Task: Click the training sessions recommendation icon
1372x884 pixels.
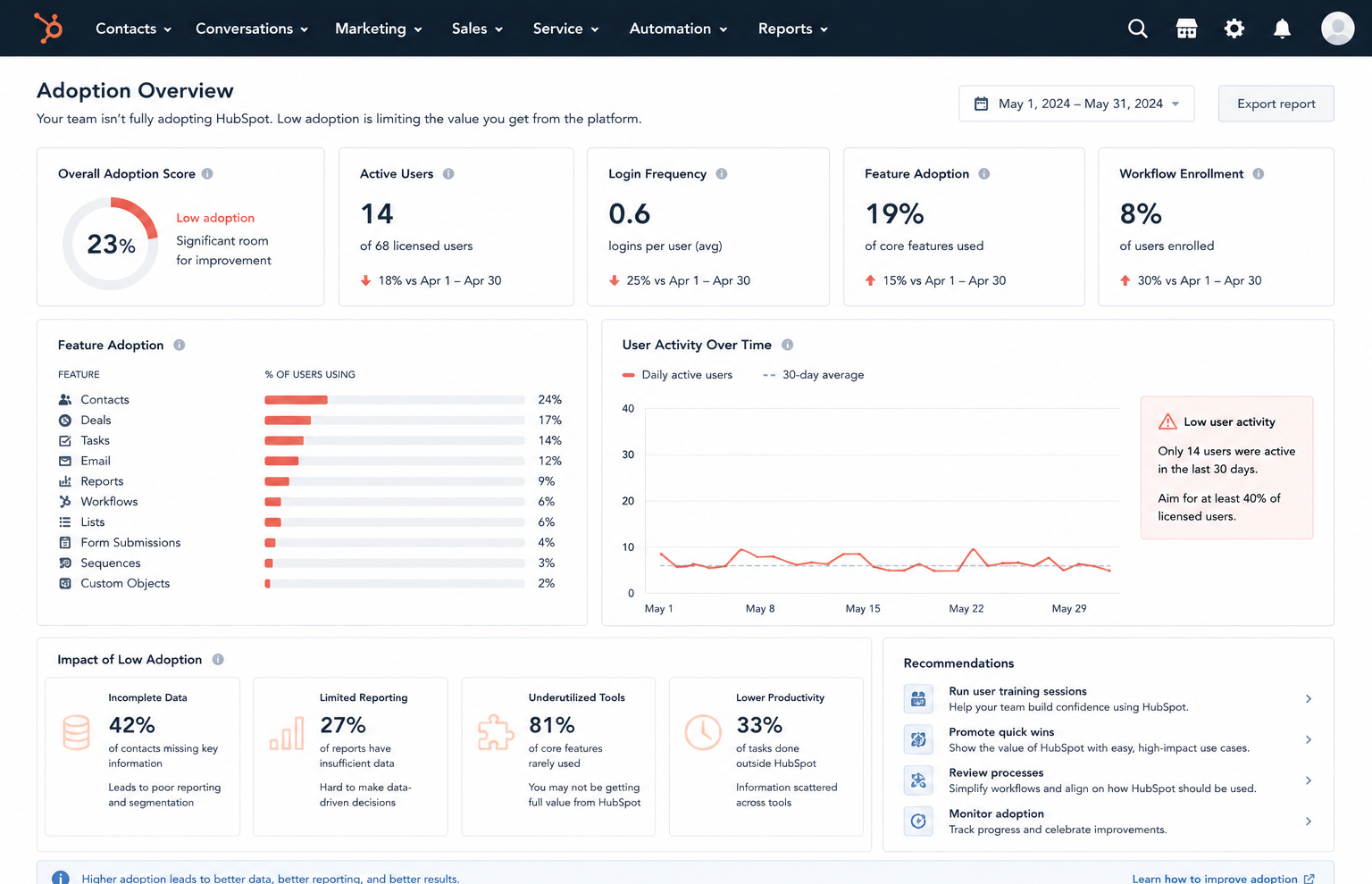Action: click(x=918, y=699)
